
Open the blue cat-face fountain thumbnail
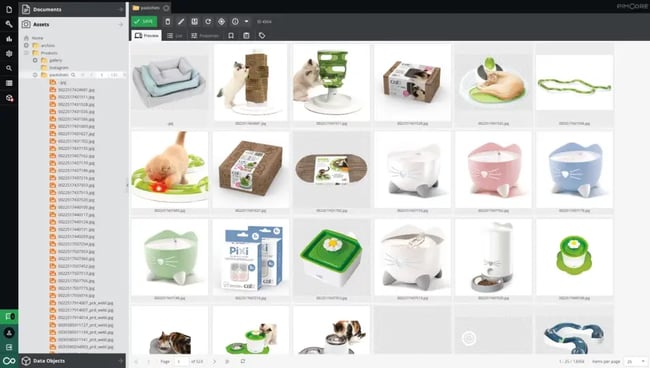click(x=574, y=169)
